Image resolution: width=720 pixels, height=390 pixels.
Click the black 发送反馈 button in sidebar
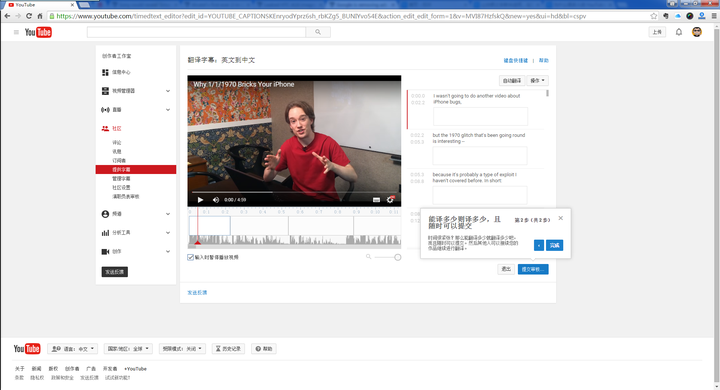pos(115,272)
